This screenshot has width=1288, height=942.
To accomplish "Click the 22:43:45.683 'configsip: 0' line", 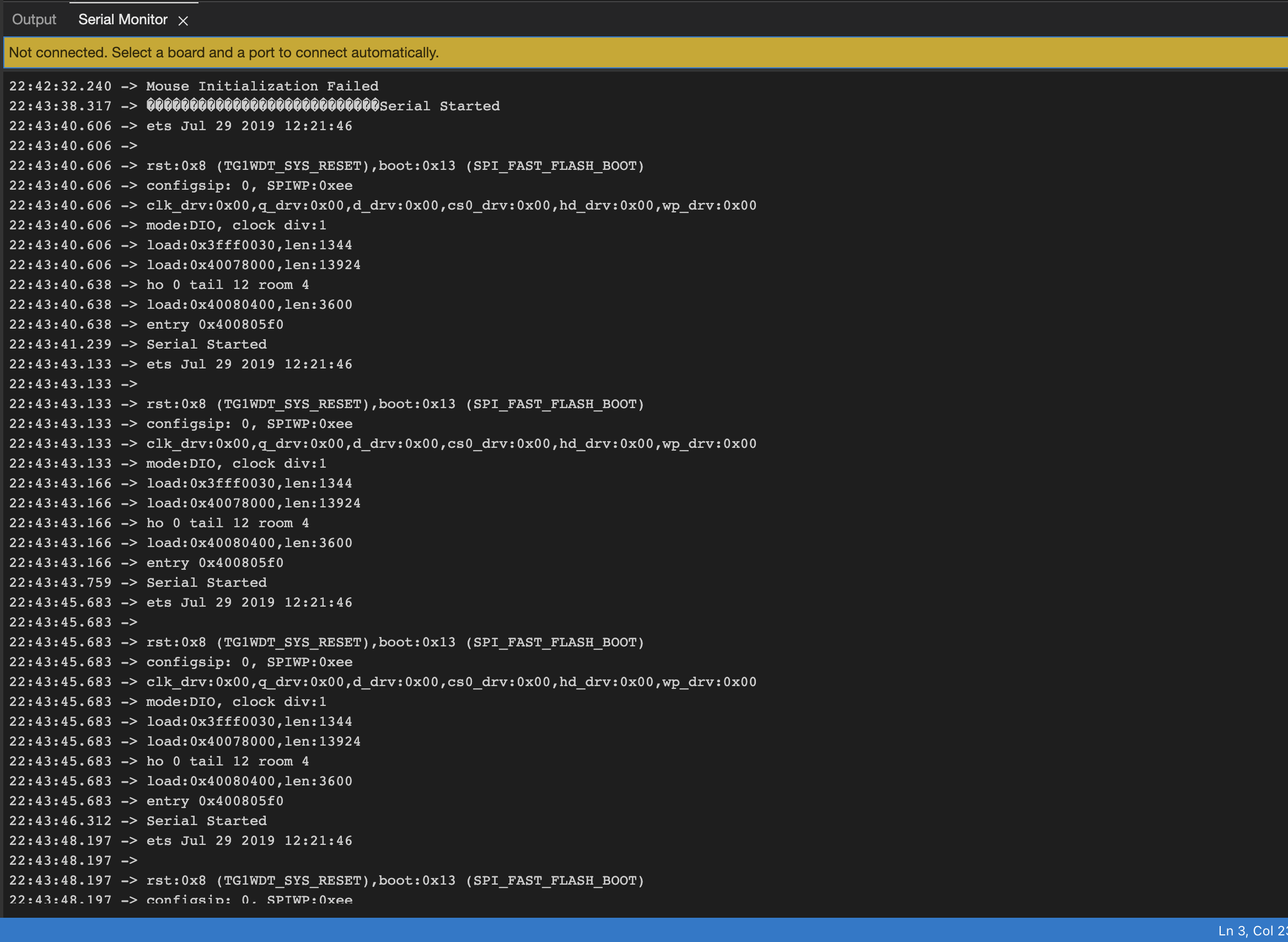I will click(249, 662).
